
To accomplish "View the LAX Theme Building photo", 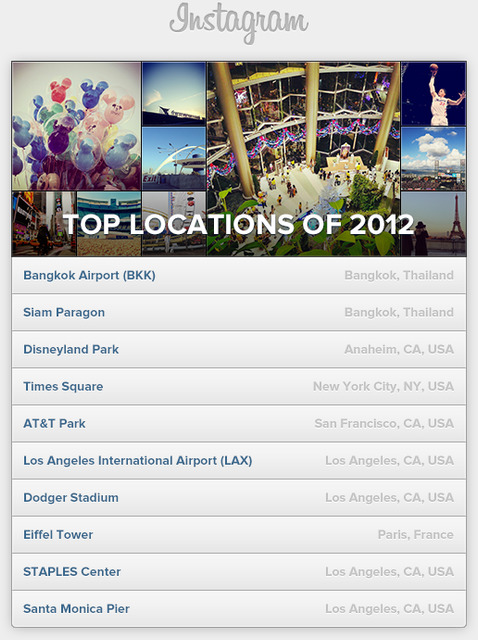I will 174,158.
